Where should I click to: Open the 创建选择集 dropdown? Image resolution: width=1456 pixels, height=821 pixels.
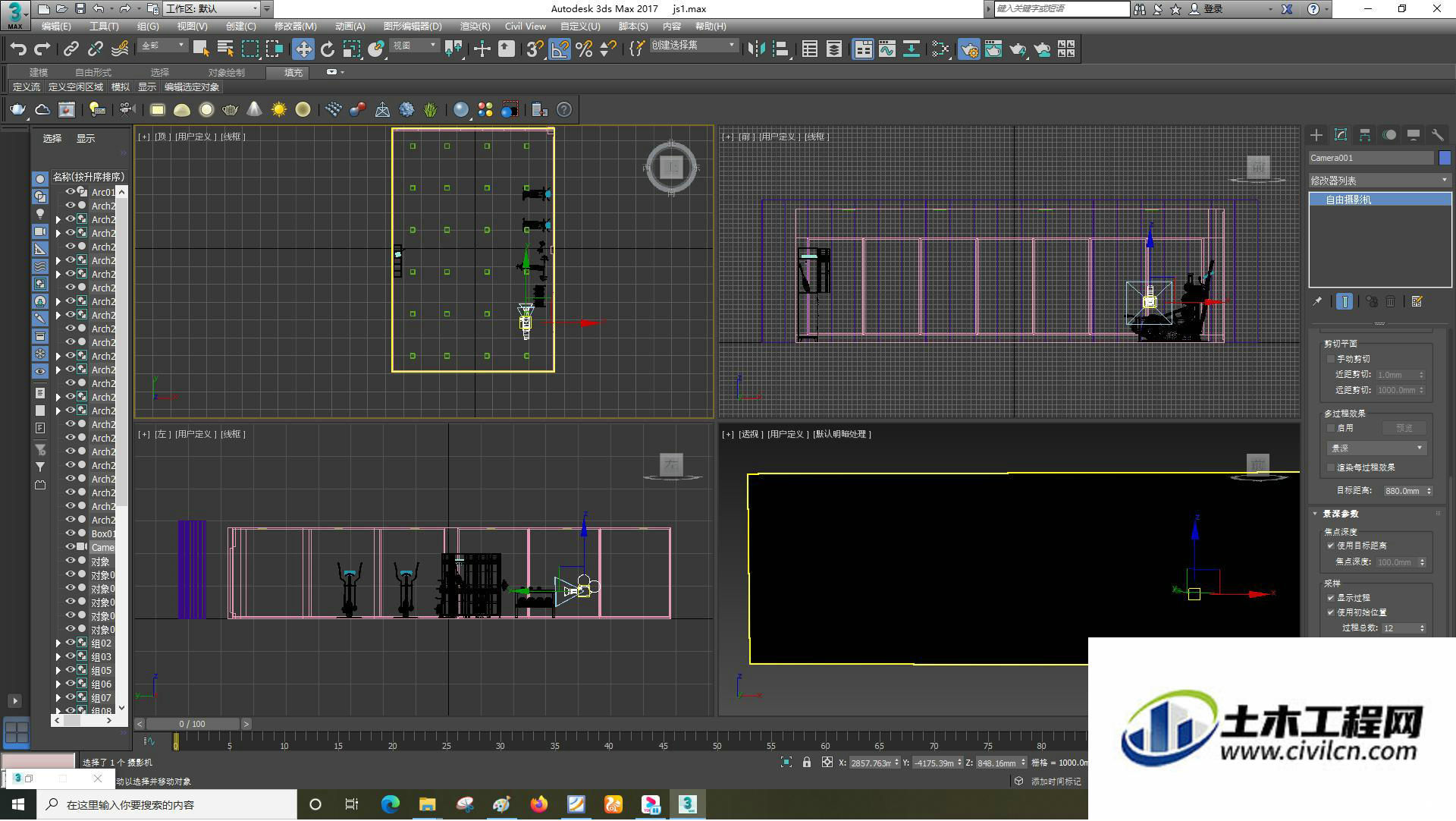click(694, 46)
